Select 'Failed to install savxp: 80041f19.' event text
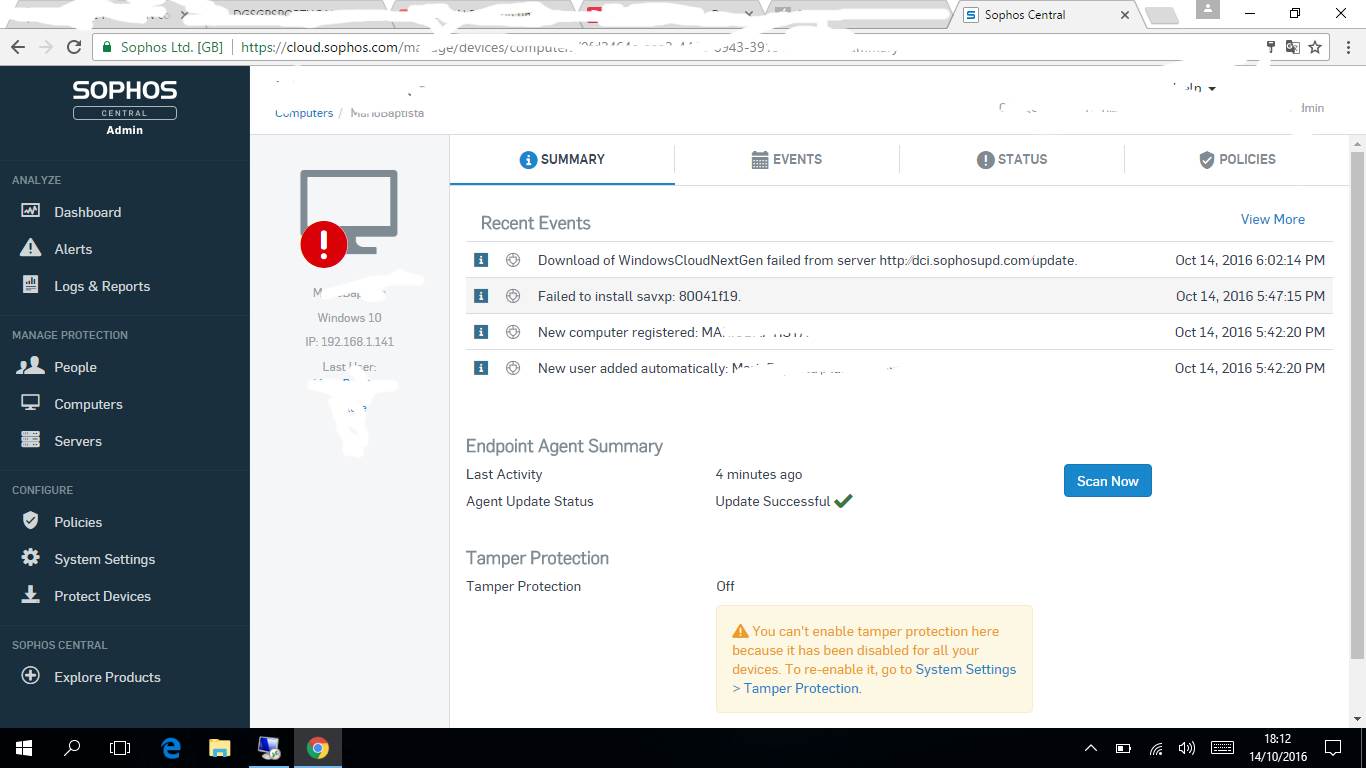Image resolution: width=1366 pixels, height=768 pixels. [639, 296]
